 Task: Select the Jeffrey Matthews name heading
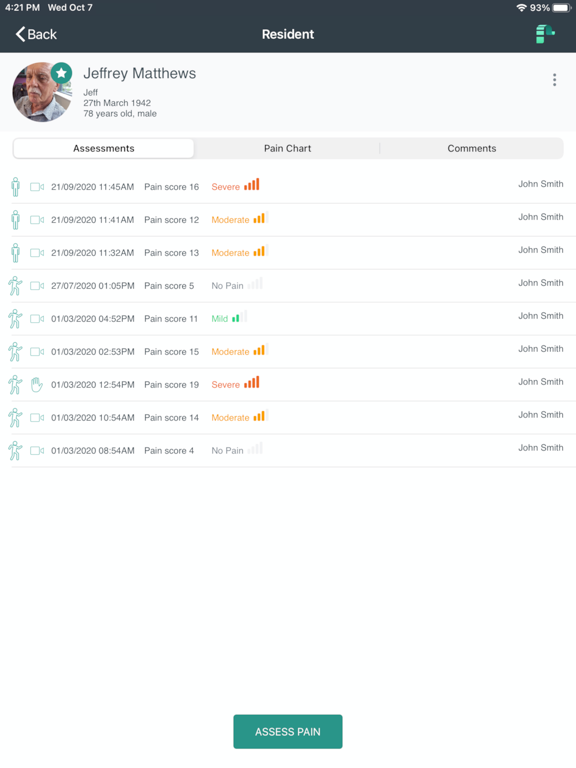(x=140, y=73)
